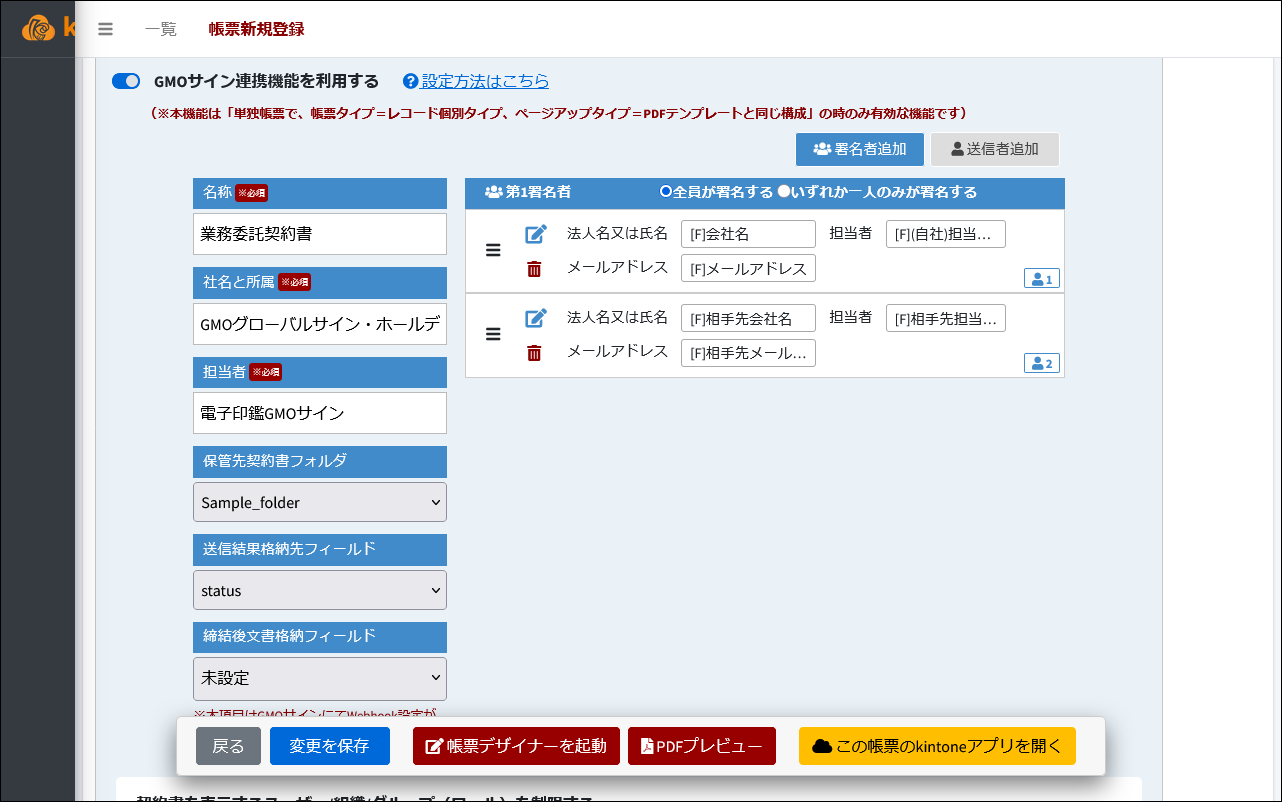Click drag handle of second signer row

(493, 334)
